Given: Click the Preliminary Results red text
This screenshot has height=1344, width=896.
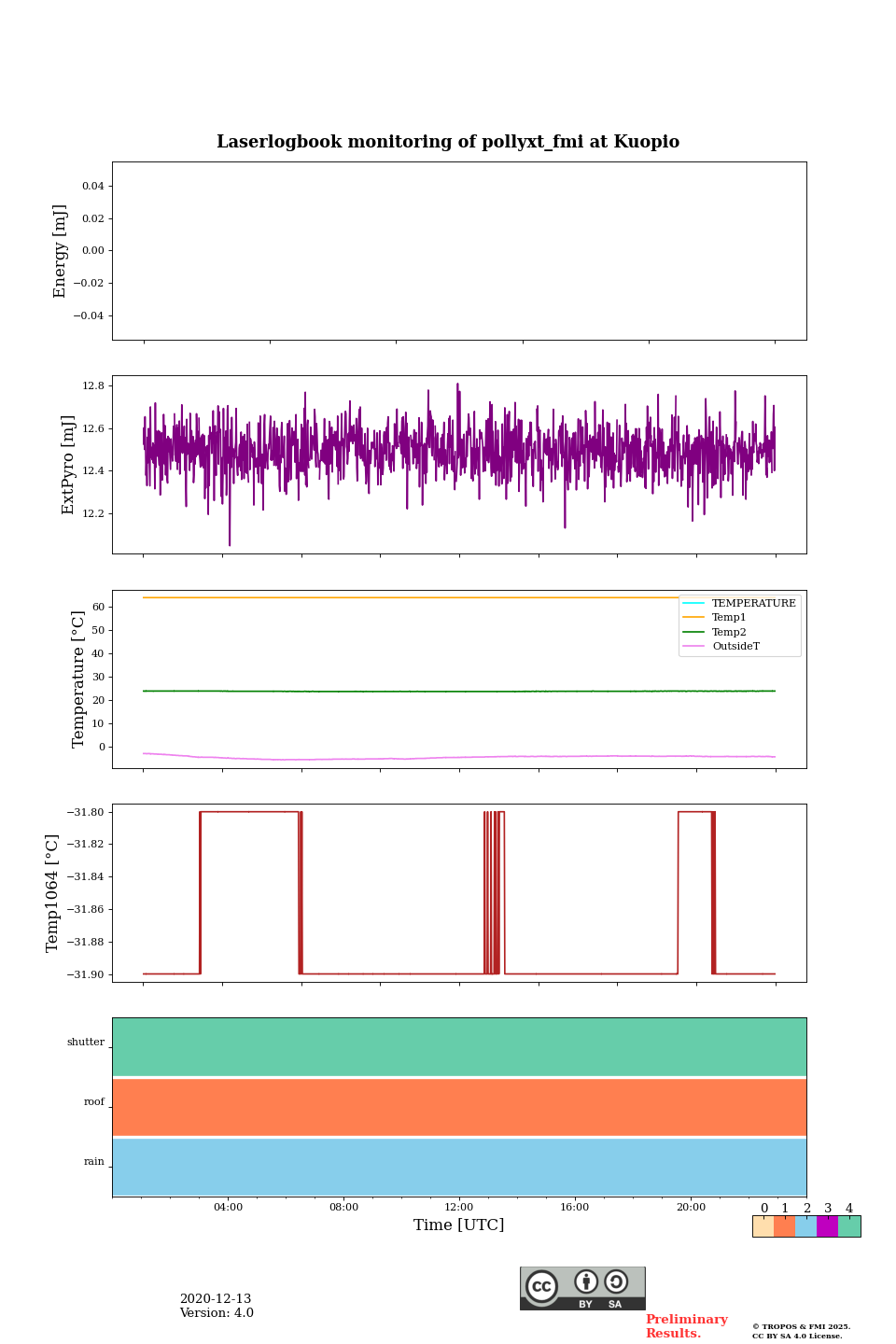Looking at the screenshot, I should click(686, 1326).
